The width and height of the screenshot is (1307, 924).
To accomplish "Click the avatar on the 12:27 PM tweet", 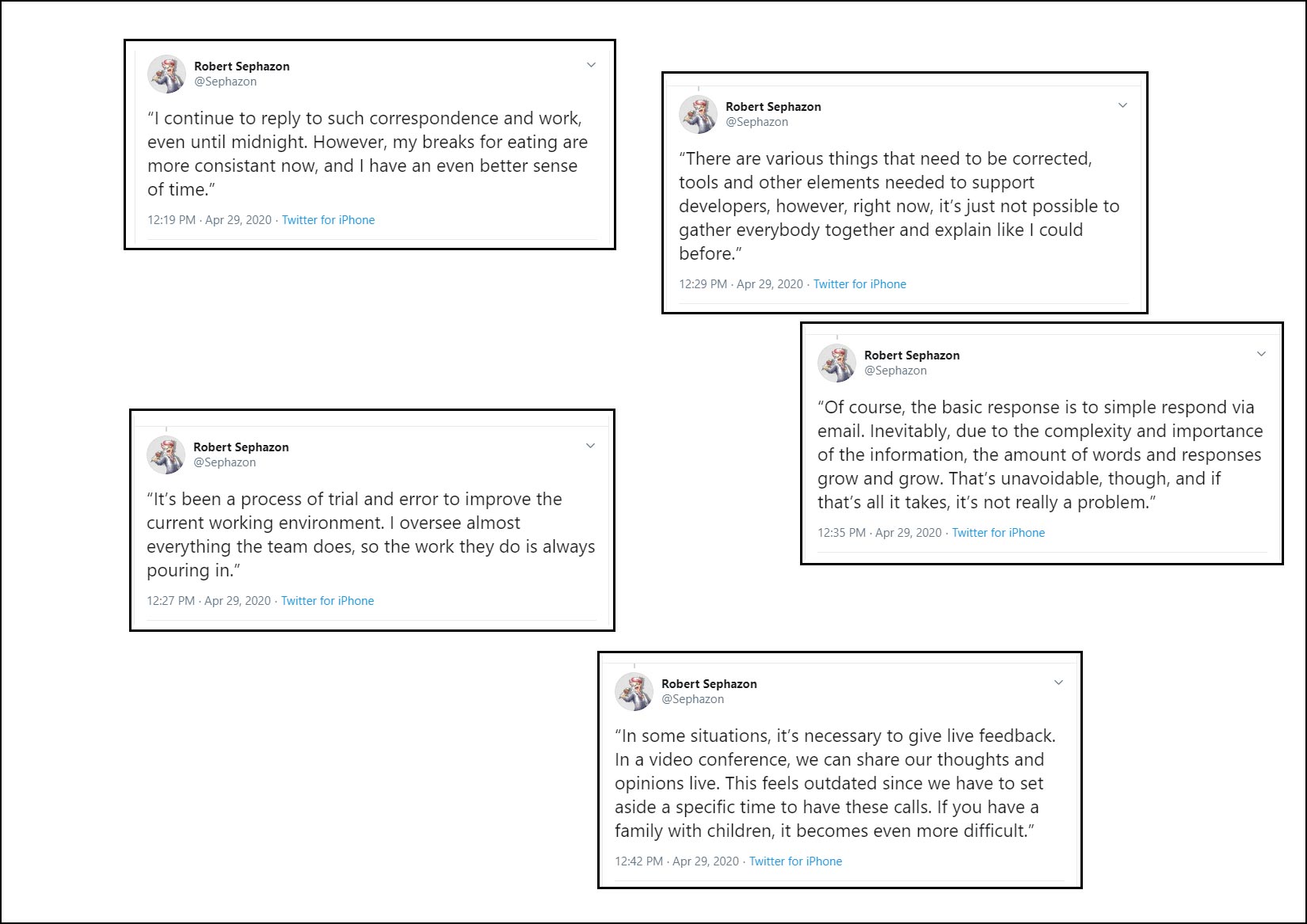I will point(166,455).
